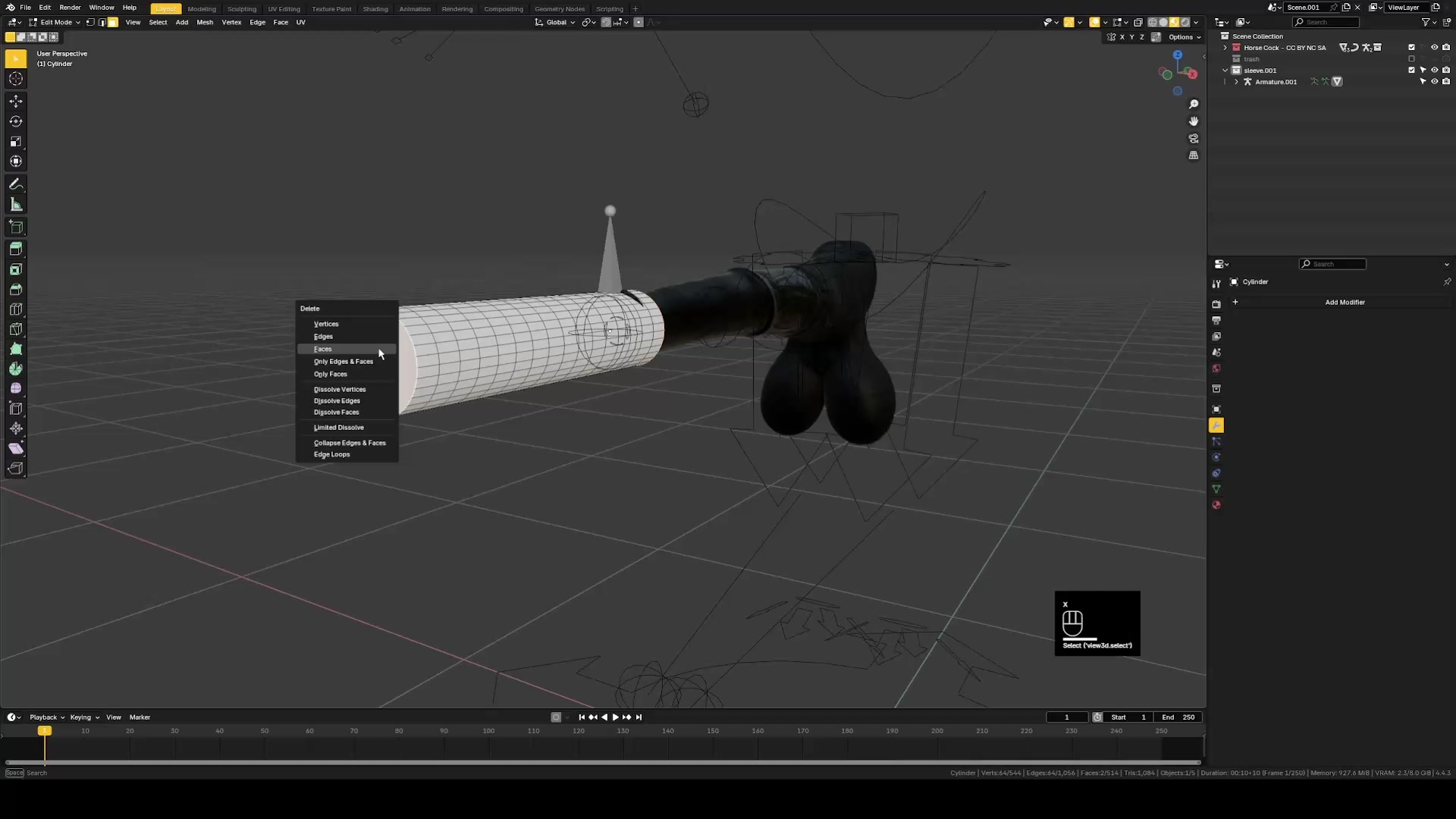Viewport: 1456px width, 819px height.
Task: Click Edge Loops in the Delete menu
Action: tap(331, 454)
